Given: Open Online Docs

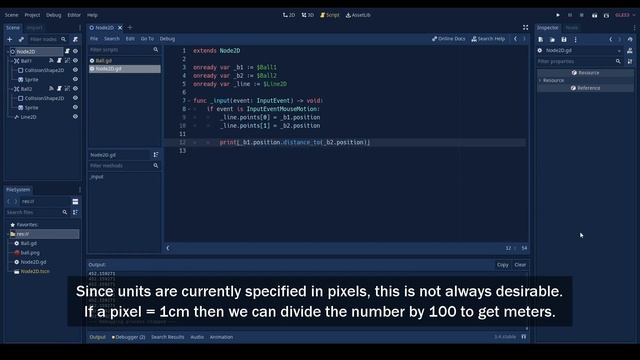Looking at the screenshot, I should pyautogui.click(x=449, y=39).
